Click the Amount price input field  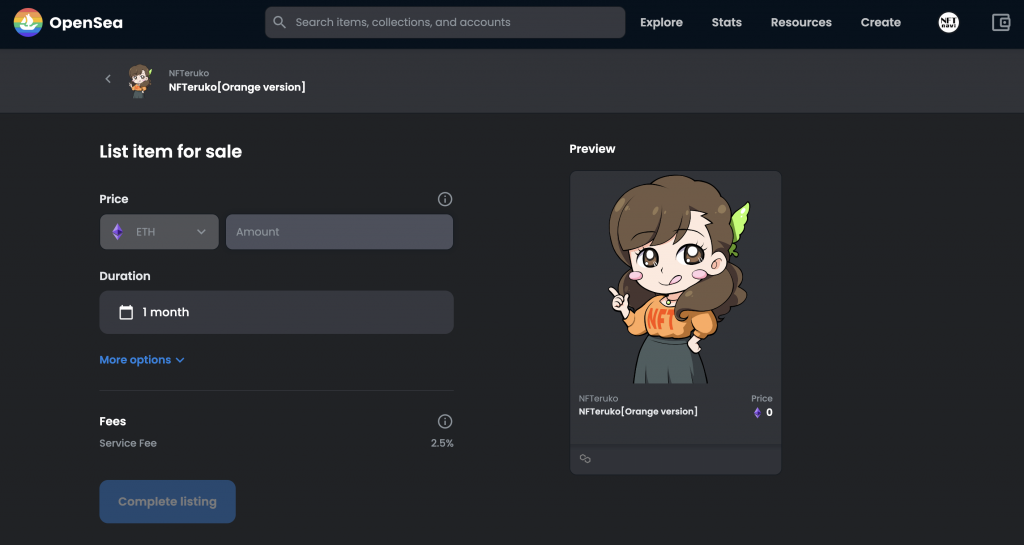[x=339, y=232]
